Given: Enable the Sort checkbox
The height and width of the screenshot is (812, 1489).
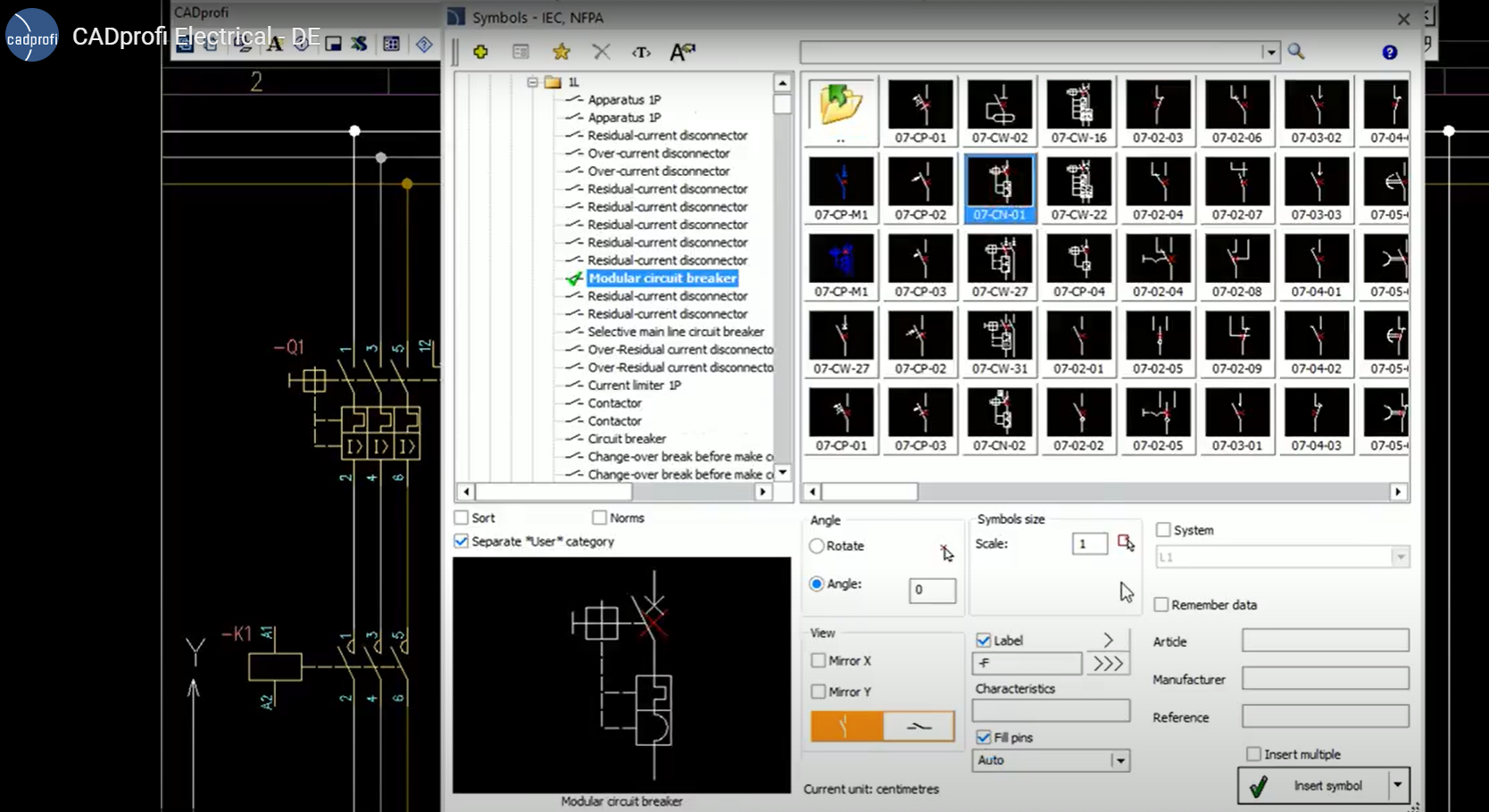Looking at the screenshot, I should click(x=462, y=518).
